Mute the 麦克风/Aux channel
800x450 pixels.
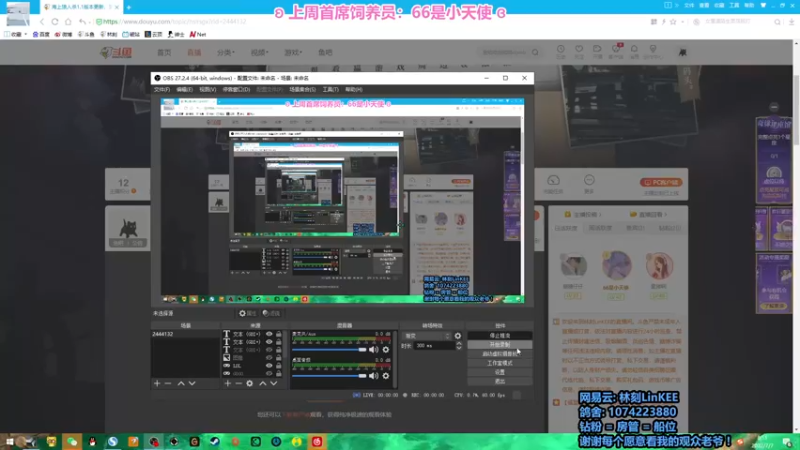[374, 349]
